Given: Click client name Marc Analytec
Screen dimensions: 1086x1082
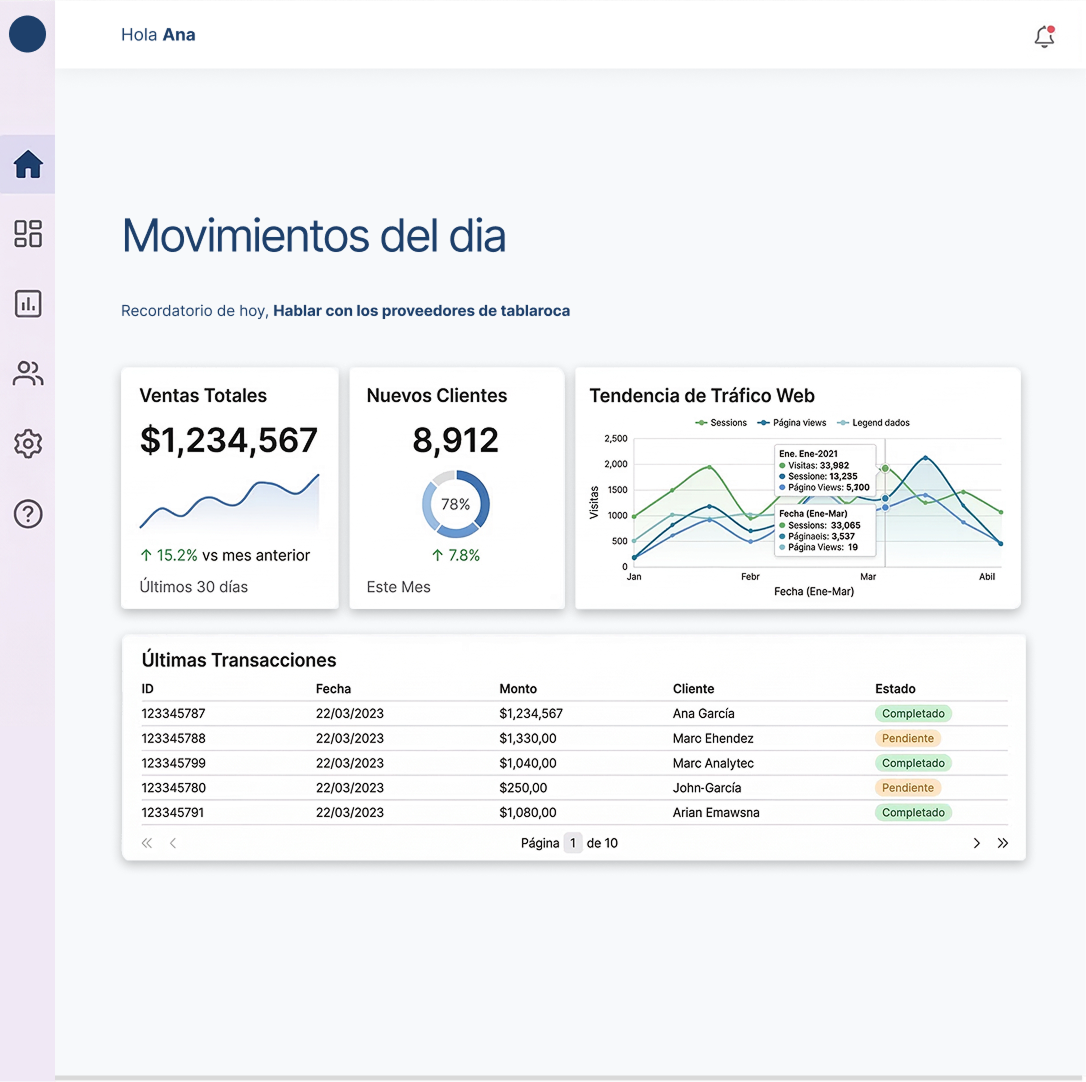Looking at the screenshot, I should [x=713, y=763].
